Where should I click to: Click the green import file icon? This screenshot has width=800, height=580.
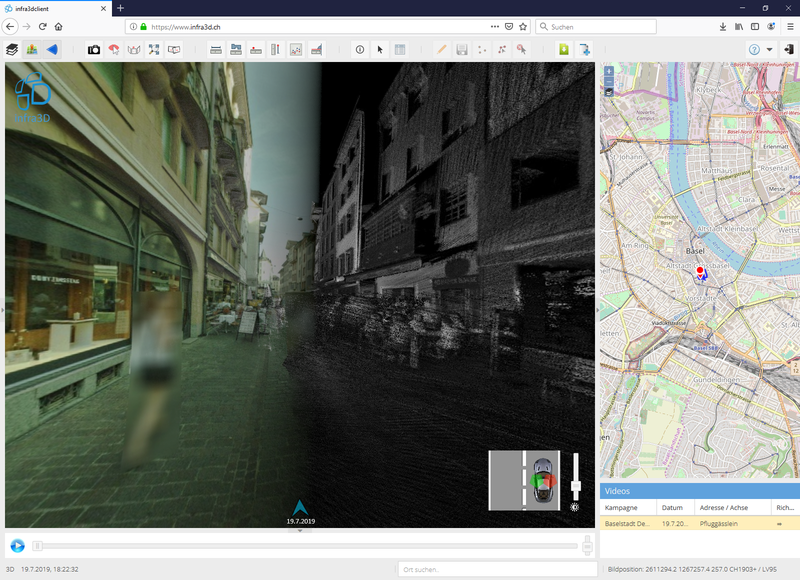564,49
